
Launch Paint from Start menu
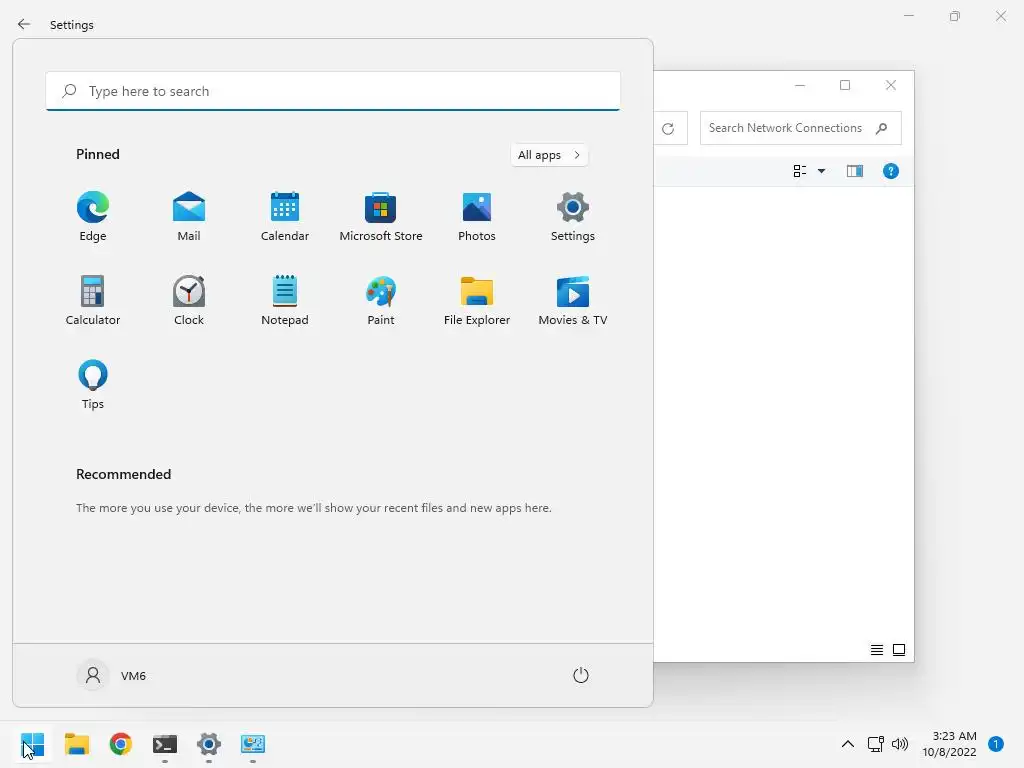381,300
